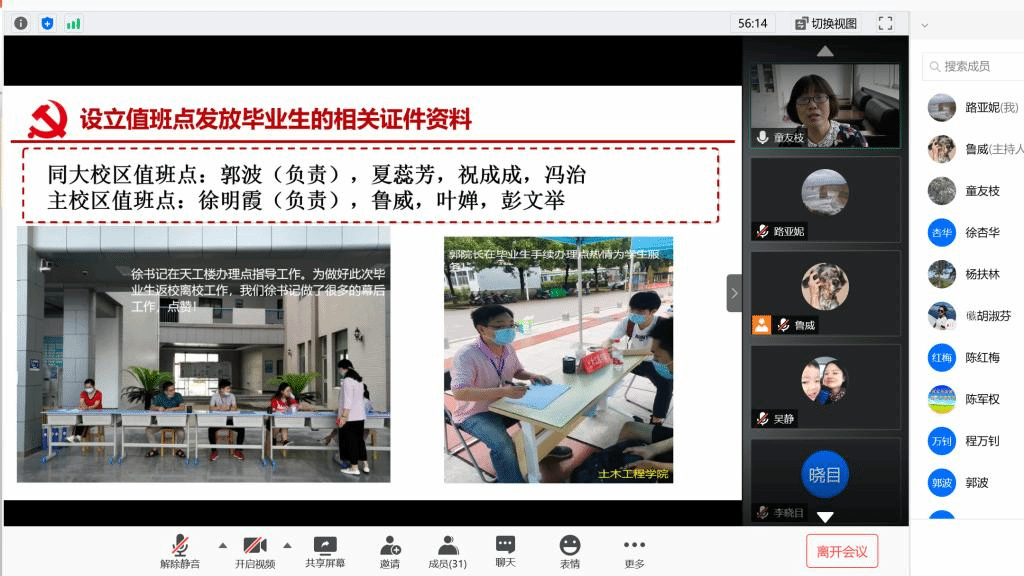Open the 更多 options menu

[x=634, y=551]
